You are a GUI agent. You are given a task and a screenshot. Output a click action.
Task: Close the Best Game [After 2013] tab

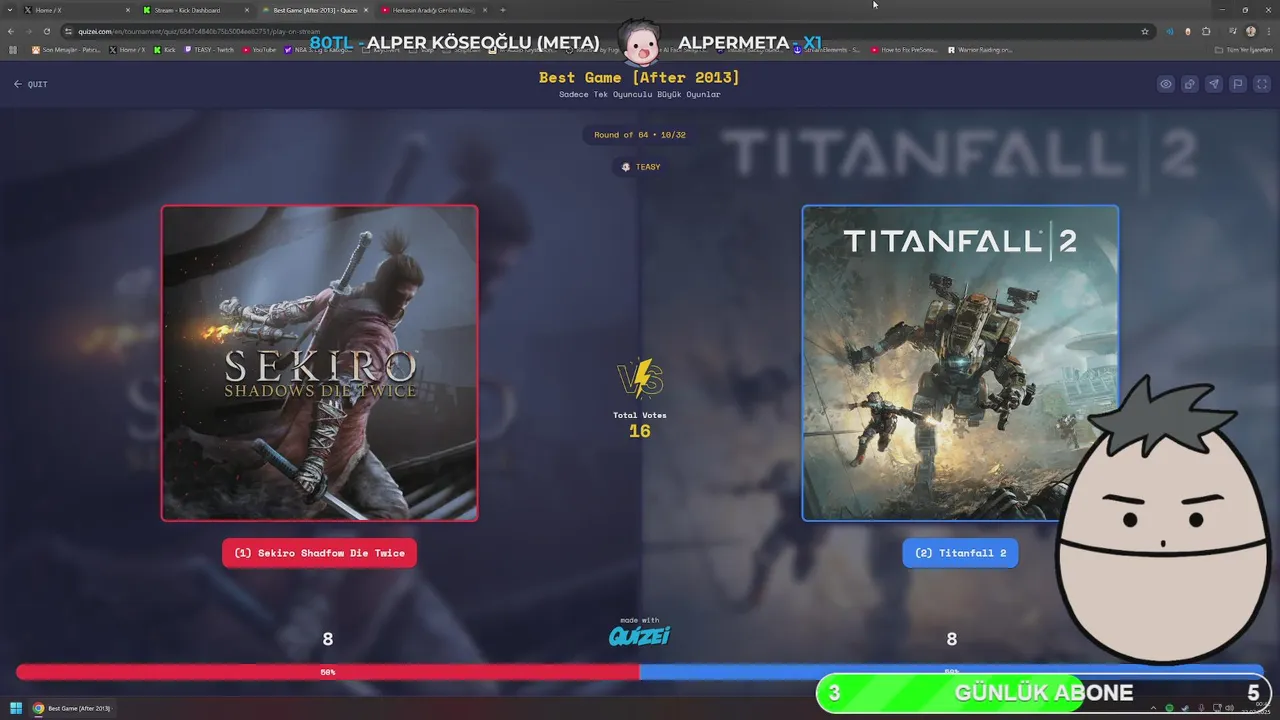click(365, 10)
